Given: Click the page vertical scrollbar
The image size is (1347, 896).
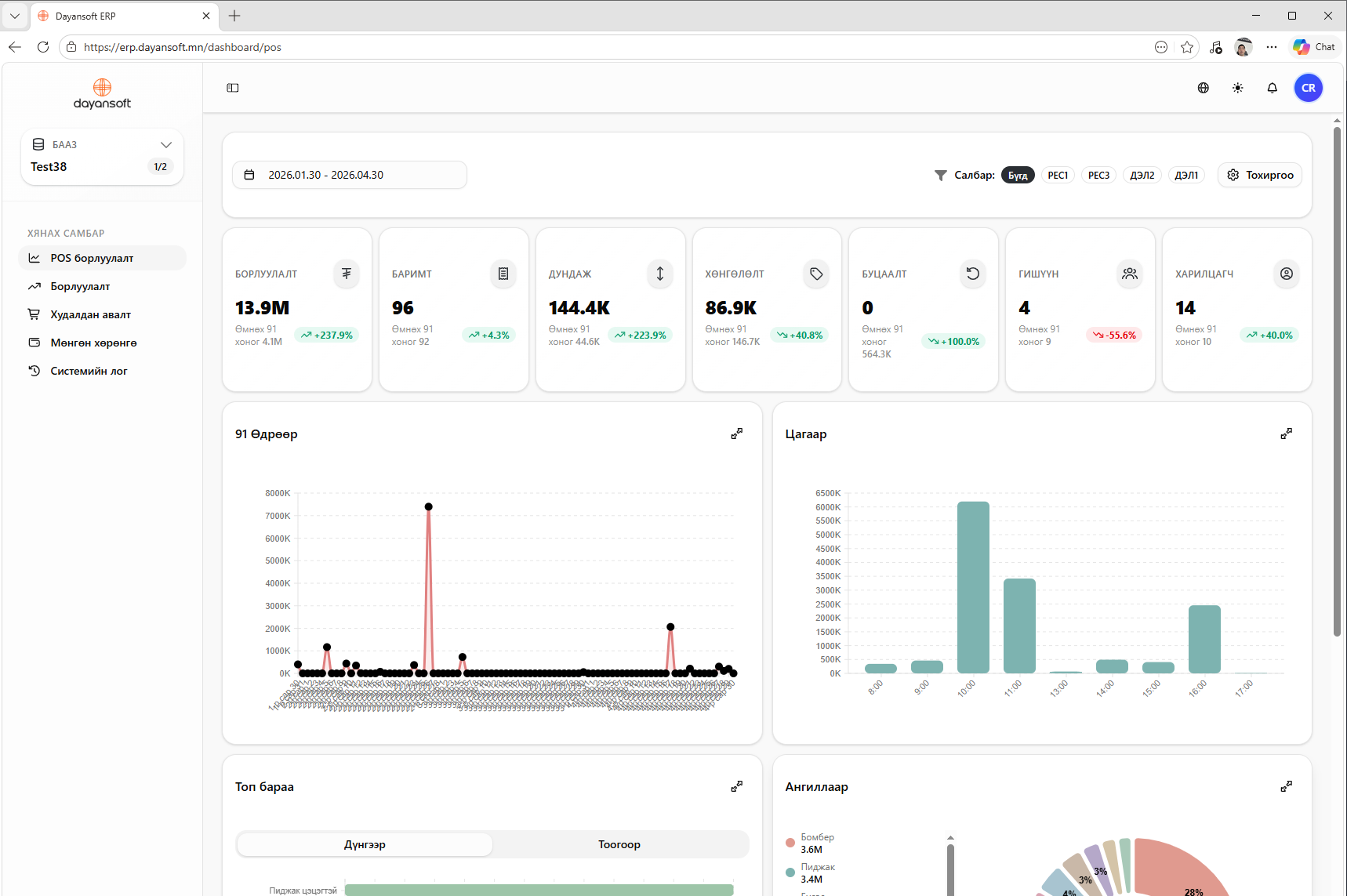Looking at the screenshot, I should click(x=1337, y=383).
